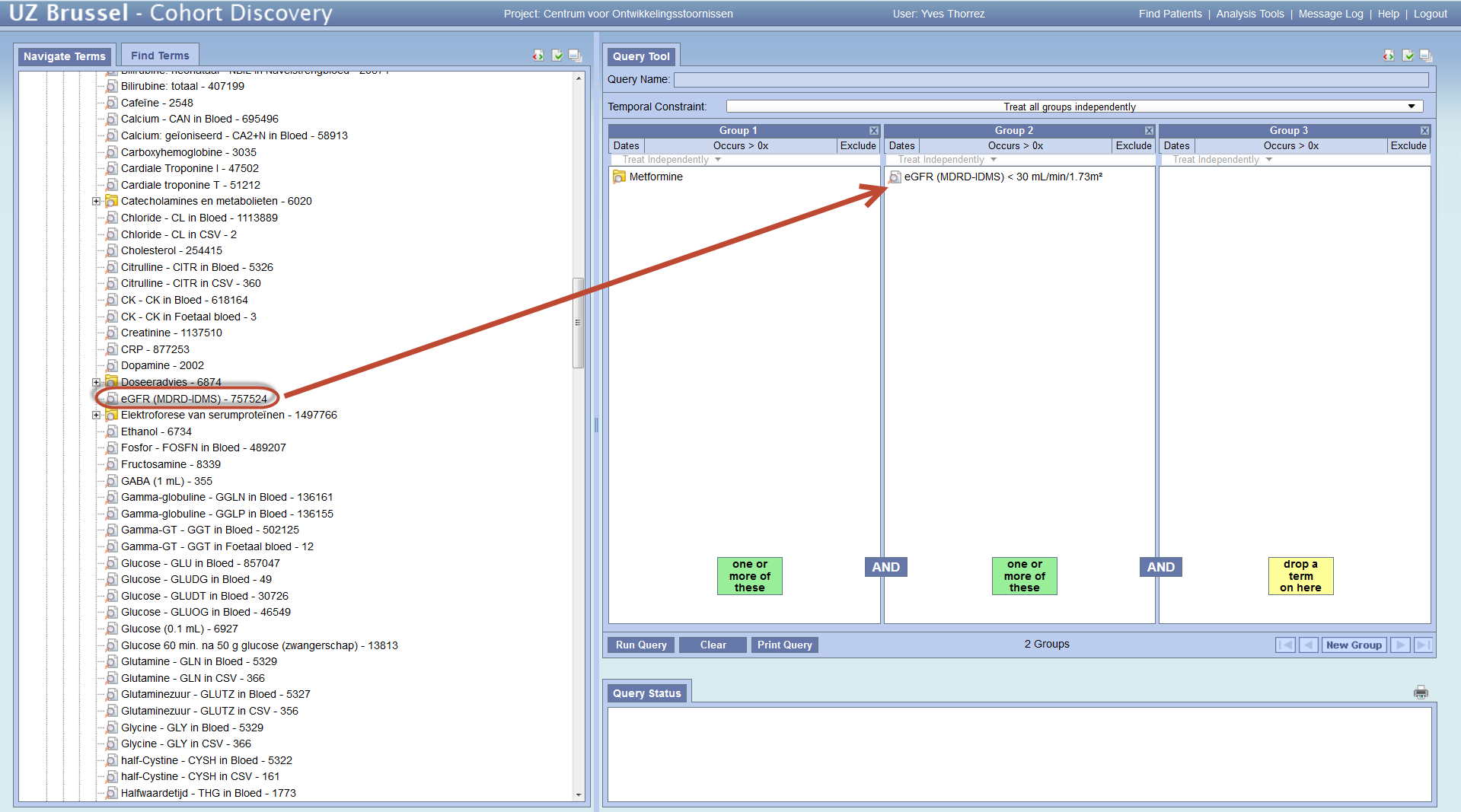Screen dimensions: 1461x812
Task: Open Message Log from top menu
Action: point(1331,14)
